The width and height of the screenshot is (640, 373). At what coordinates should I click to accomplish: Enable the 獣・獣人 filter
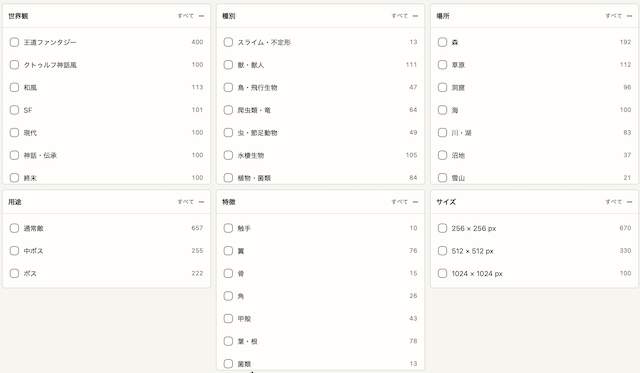coord(228,64)
